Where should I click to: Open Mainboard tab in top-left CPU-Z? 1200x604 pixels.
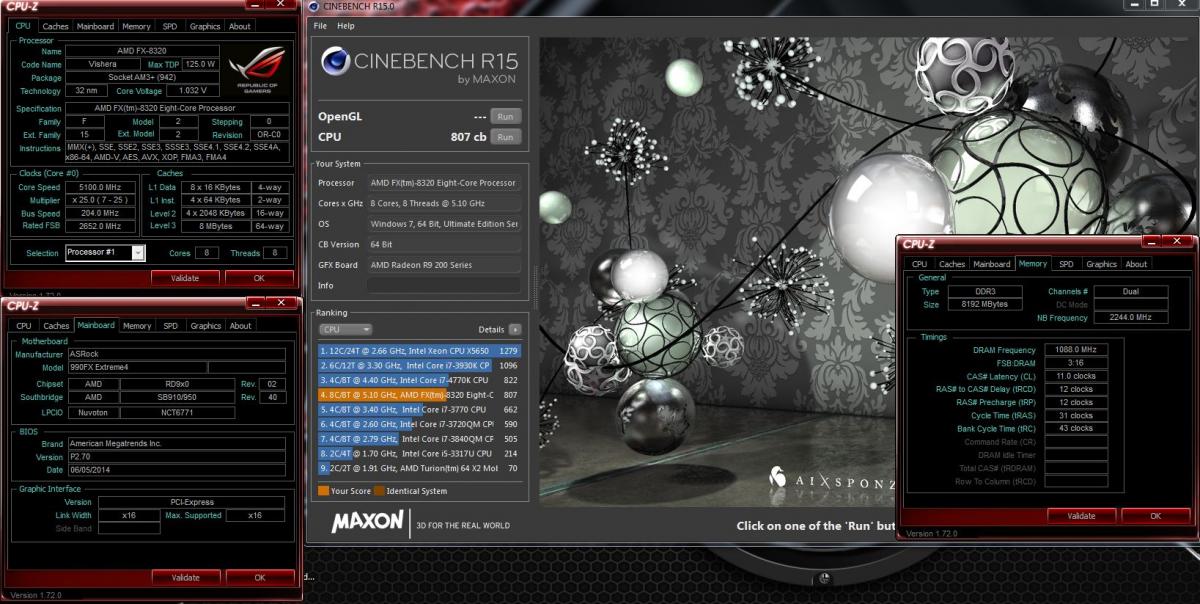96,27
